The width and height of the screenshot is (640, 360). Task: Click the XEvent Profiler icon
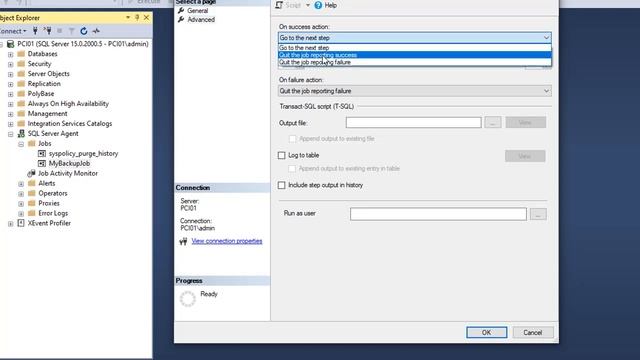21,223
